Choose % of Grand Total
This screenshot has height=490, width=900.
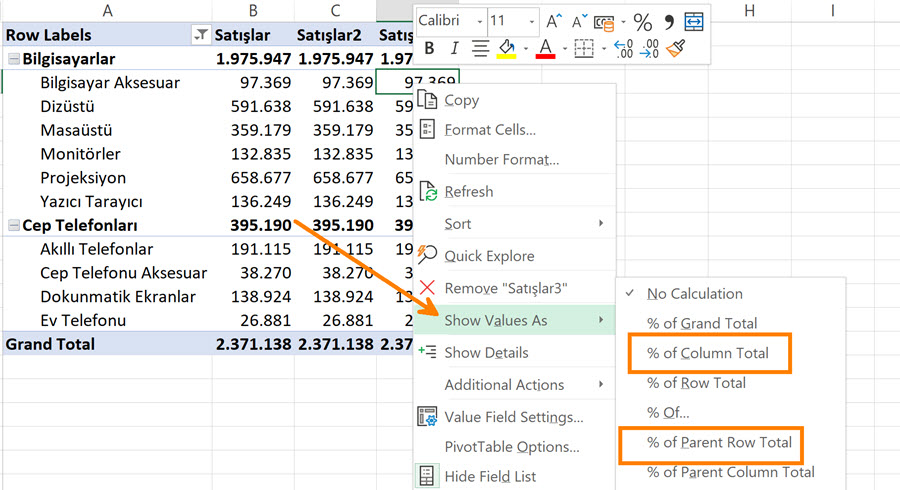tap(702, 324)
